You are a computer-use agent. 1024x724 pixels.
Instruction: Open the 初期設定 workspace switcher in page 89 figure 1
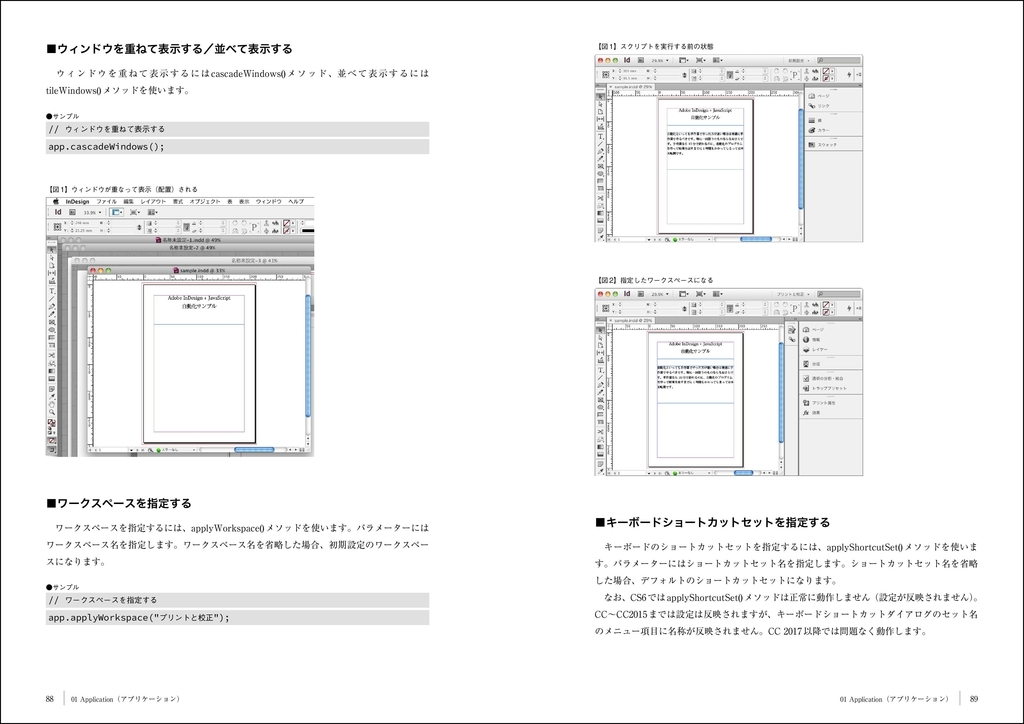tap(799, 60)
